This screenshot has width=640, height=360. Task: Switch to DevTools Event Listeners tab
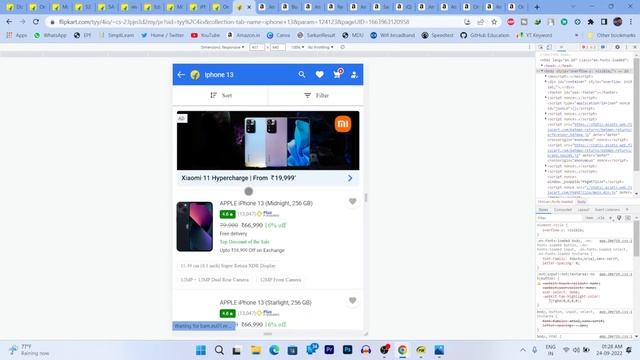click(x=607, y=210)
